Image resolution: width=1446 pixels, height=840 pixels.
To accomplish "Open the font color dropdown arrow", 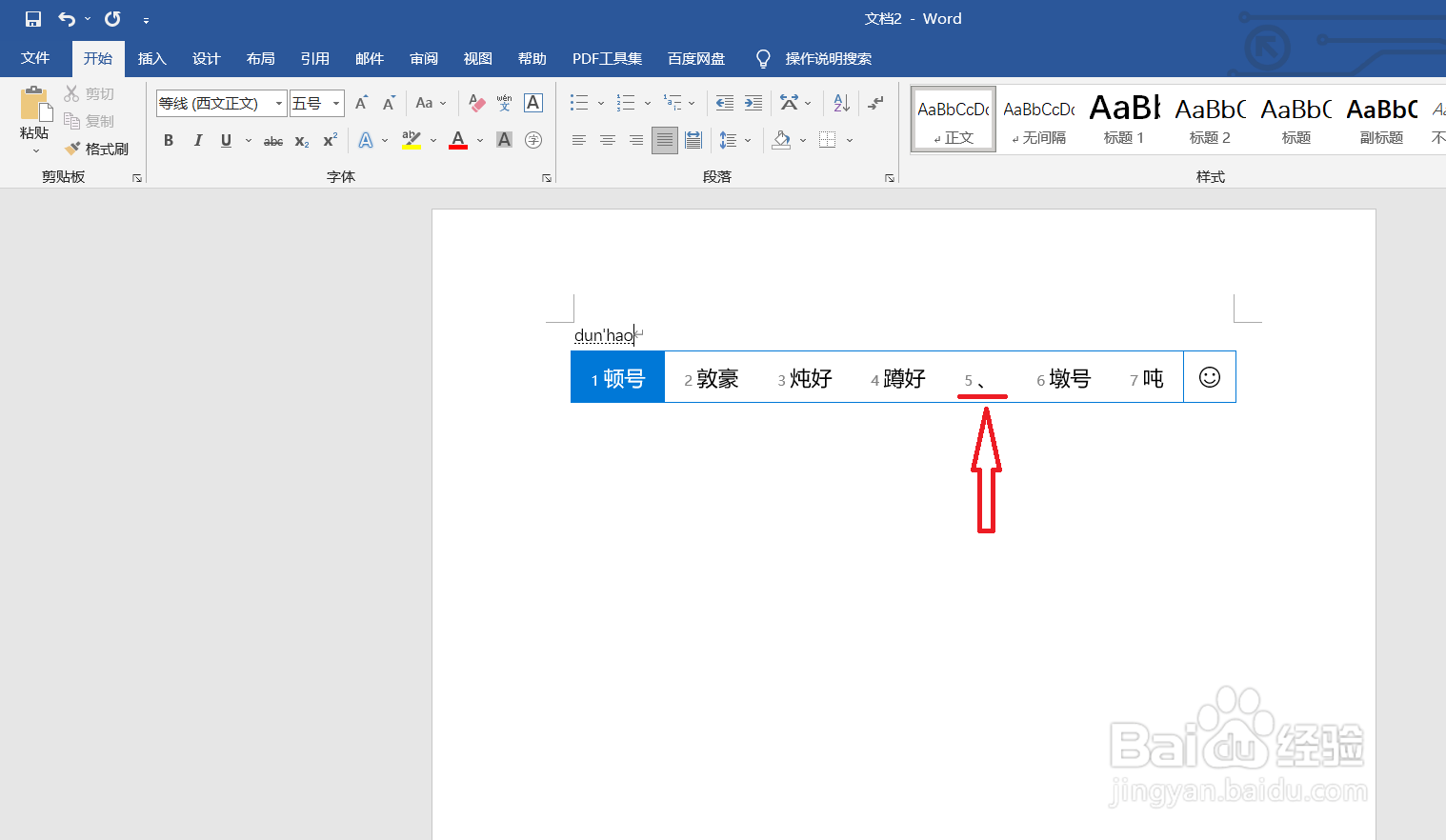I will coord(479,140).
